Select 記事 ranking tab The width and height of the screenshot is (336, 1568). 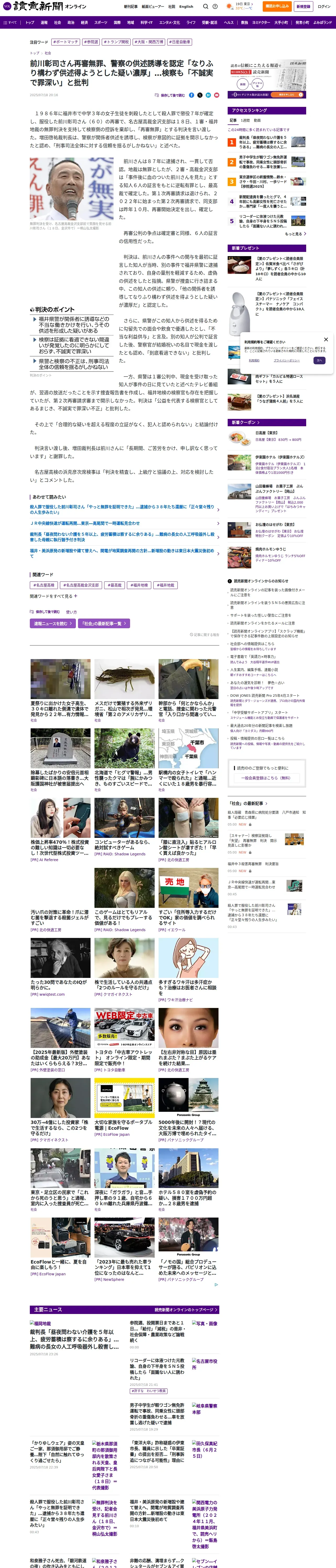click(233, 120)
